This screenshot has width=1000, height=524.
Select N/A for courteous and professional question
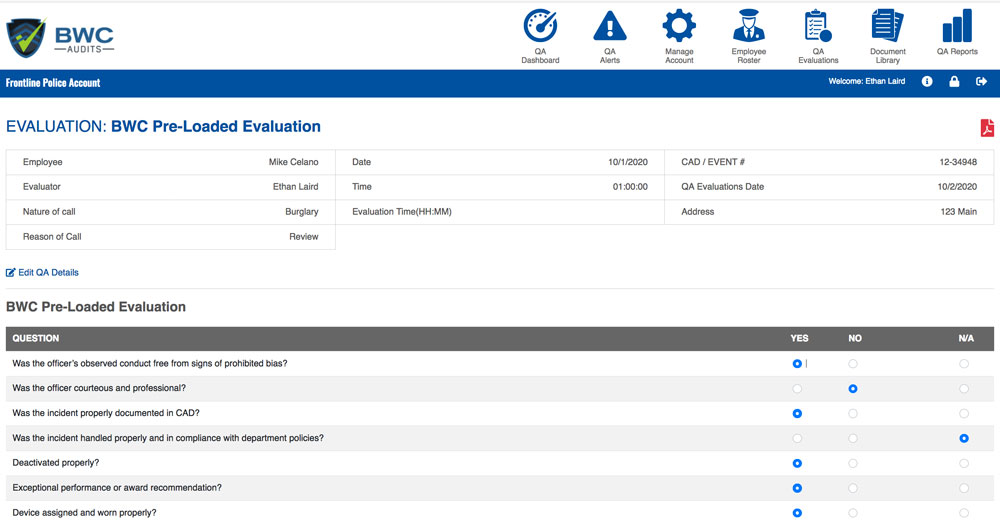(x=964, y=389)
